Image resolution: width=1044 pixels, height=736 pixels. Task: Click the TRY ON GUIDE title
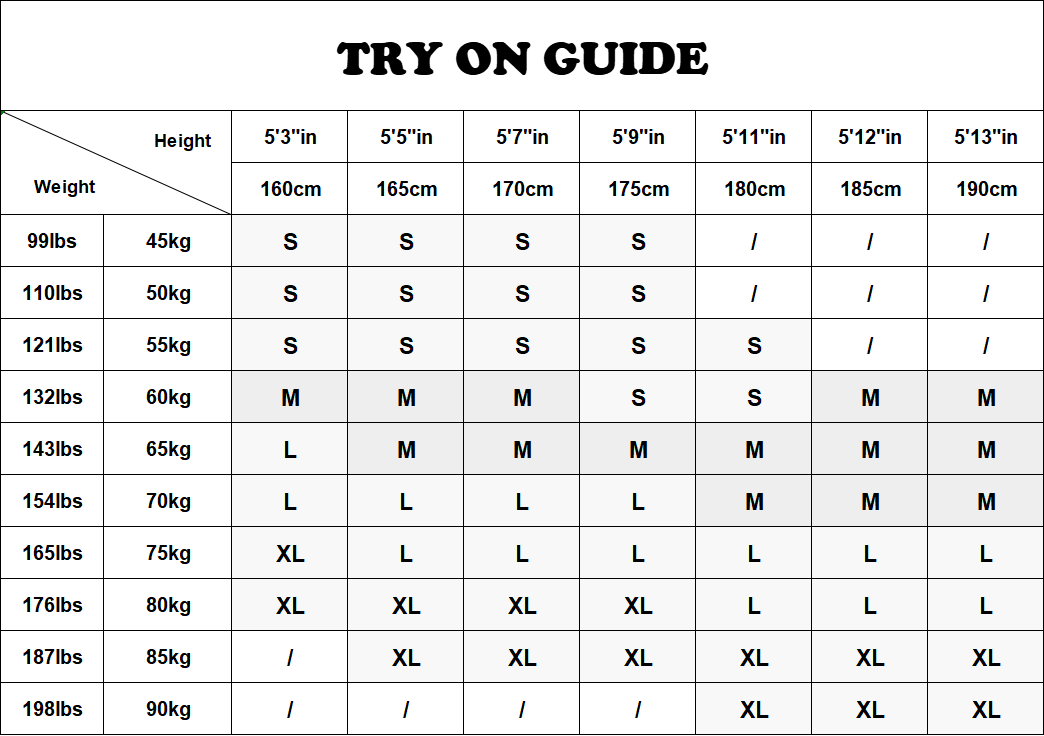tap(522, 59)
